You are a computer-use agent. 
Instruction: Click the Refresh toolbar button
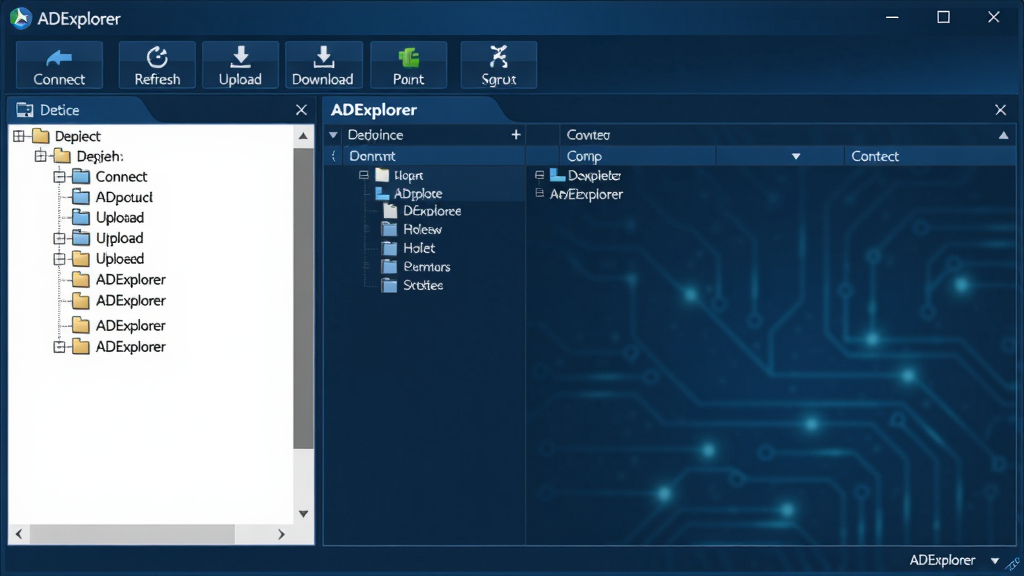click(157, 65)
